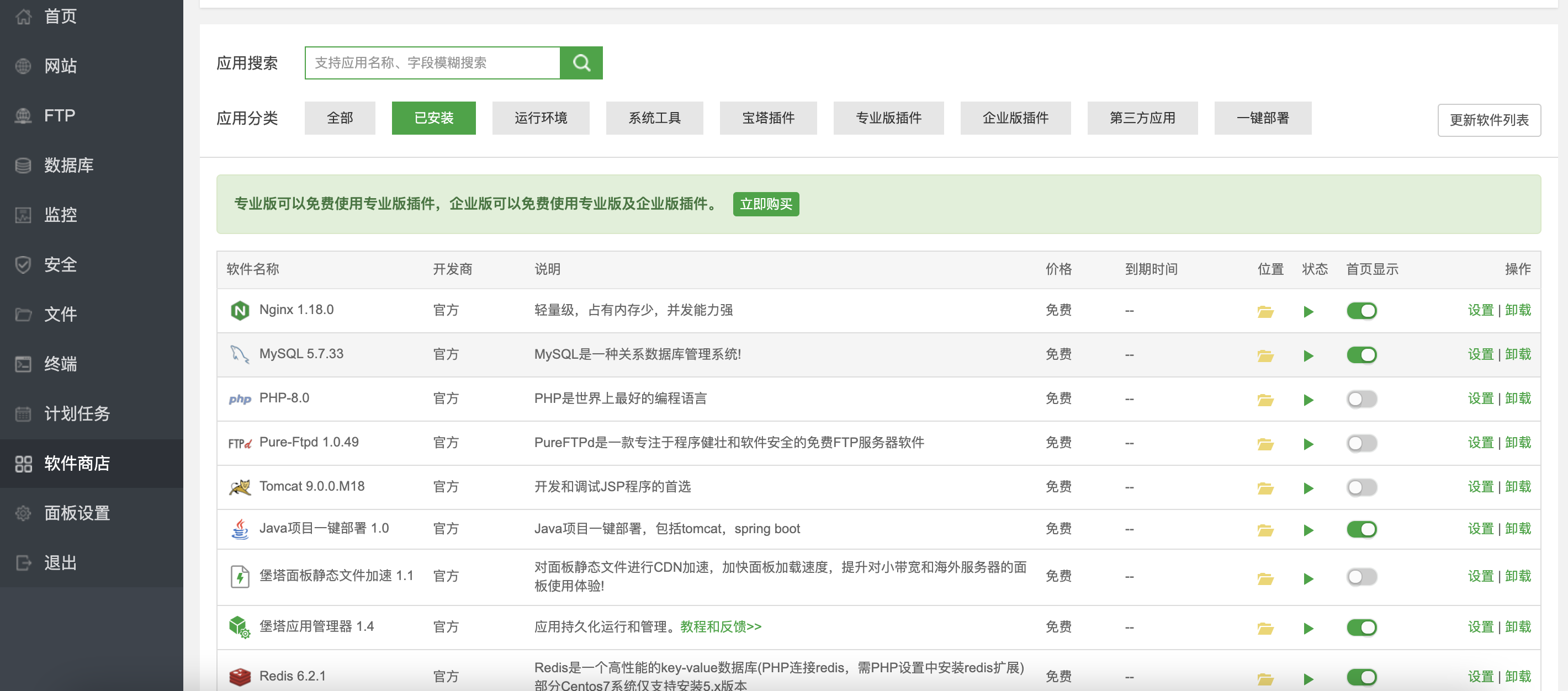Open folder location icon for Nginx 1.18.0
The height and width of the screenshot is (691, 1568).
(1265, 311)
